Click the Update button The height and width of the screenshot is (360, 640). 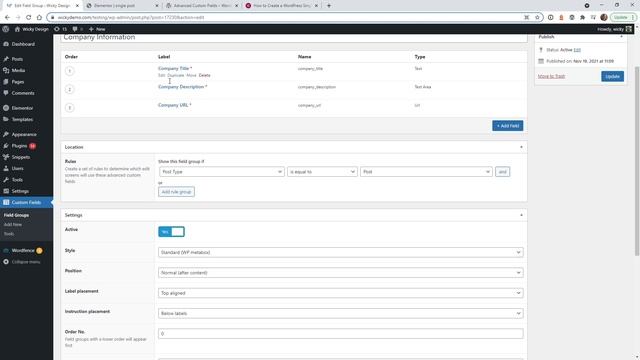612,76
